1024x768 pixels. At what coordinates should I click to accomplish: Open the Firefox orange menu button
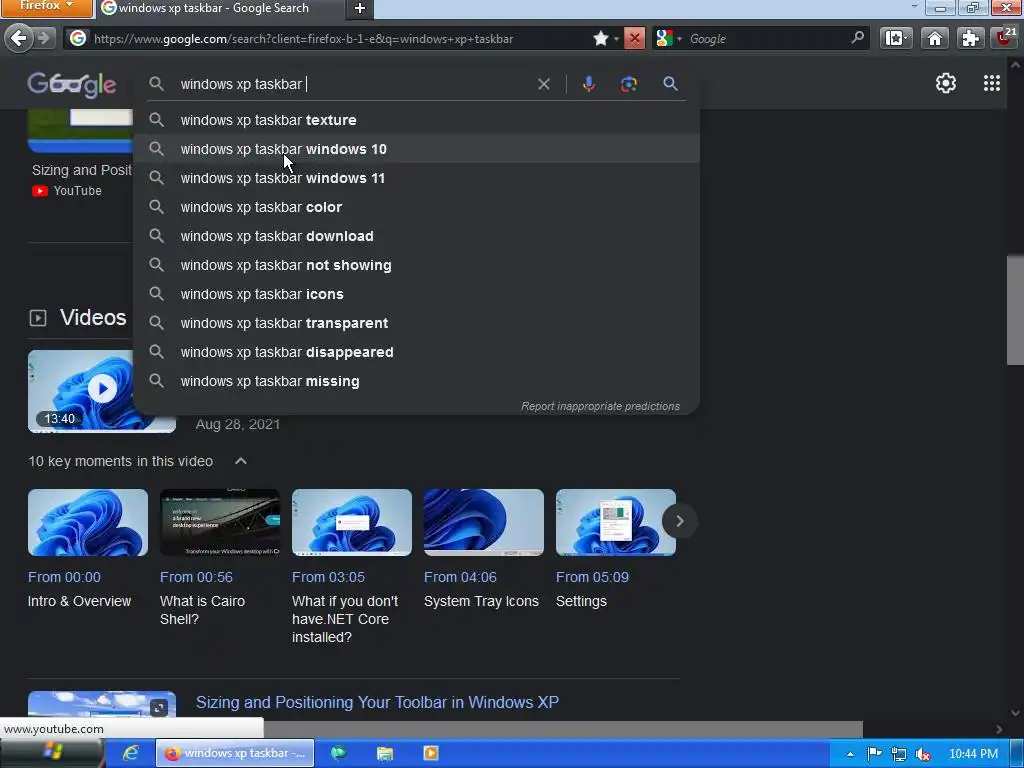[46, 8]
